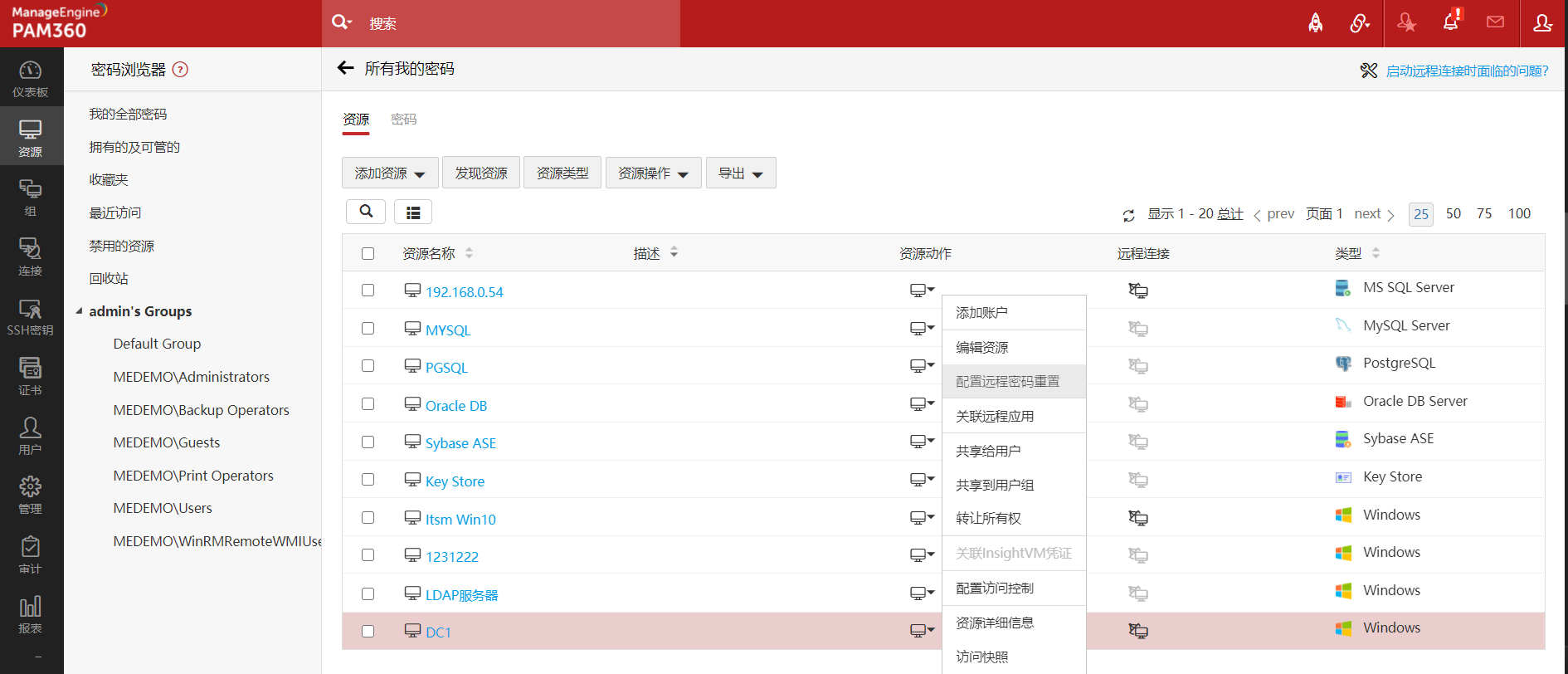This screenshot has width=1568, height=674.
Task: Click the 资源类型 button
Action: (562, 173)
